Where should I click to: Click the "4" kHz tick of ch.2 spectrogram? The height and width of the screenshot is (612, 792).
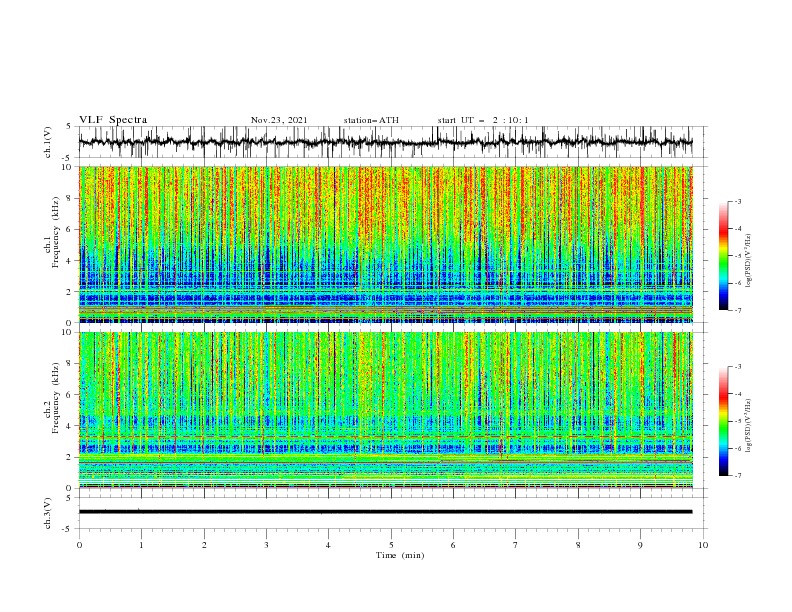pyautogui.click(x=69, y=426)
